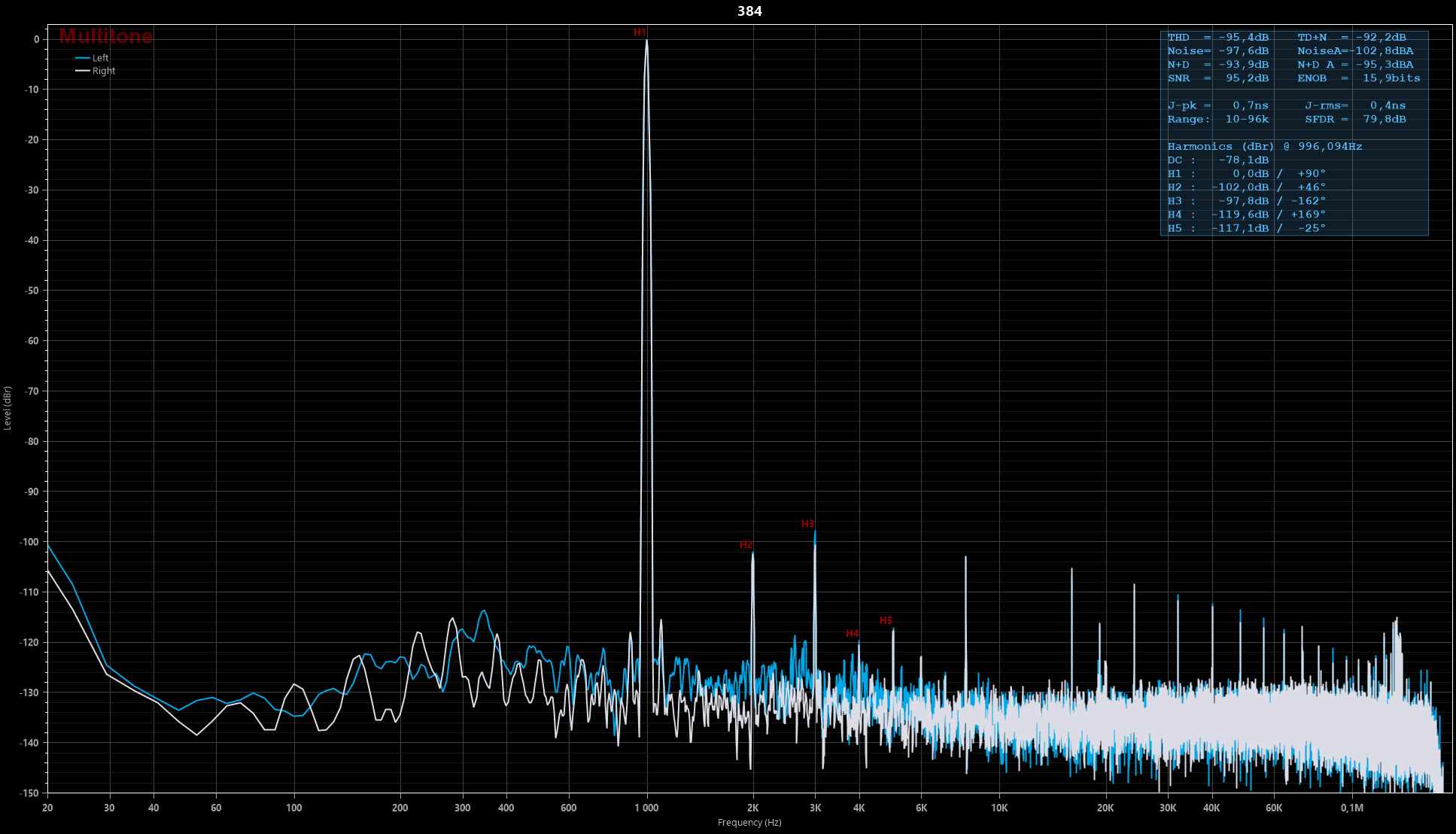
Task: Click the 10K frequency tick label
Action: coord(999,808)
